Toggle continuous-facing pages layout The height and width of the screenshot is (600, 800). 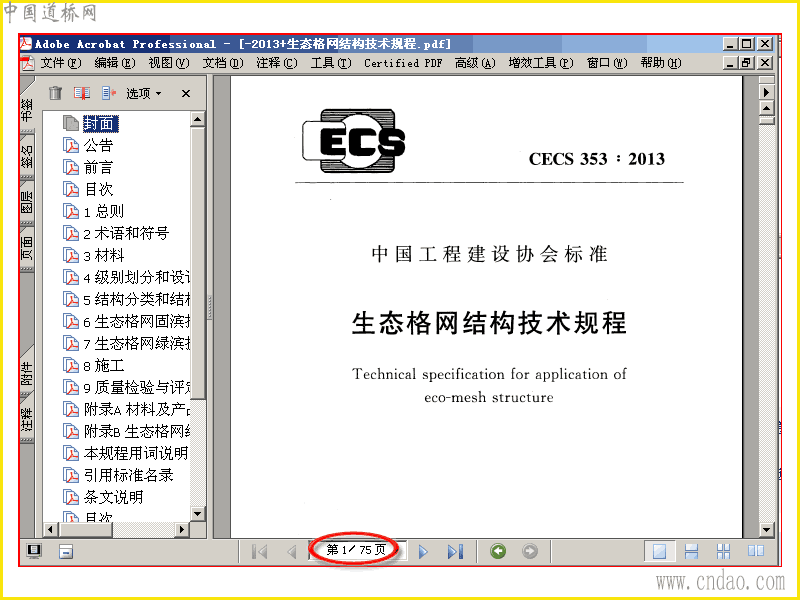tap(723, 551)
